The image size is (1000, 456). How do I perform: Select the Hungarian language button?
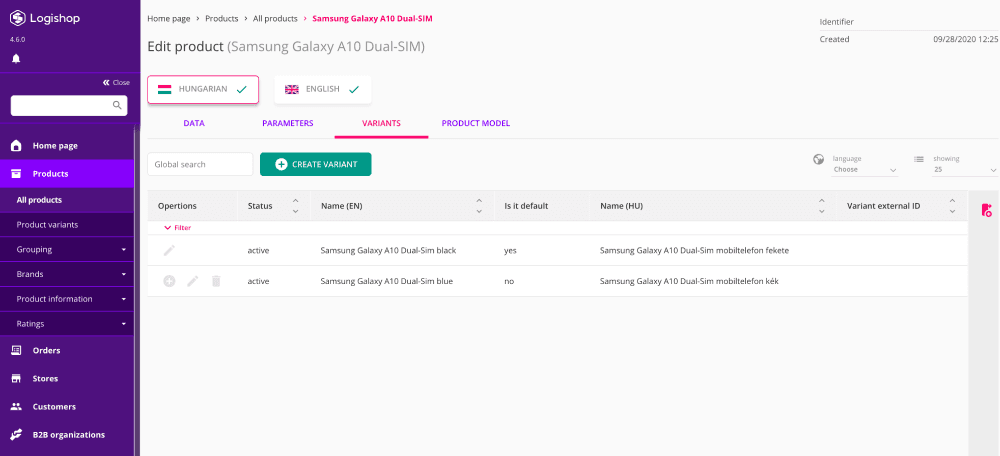pyautogui.click(x=203, y=89)
